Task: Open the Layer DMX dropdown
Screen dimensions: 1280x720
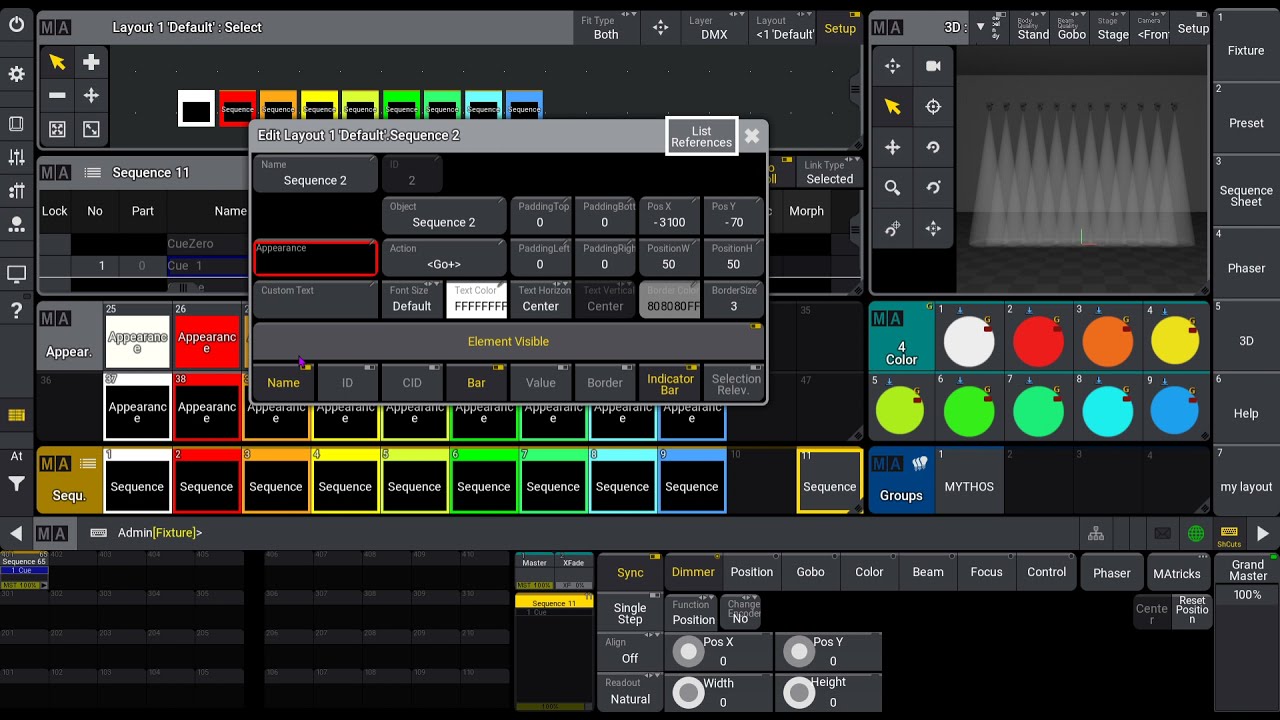Action: [x=714, y=28]
